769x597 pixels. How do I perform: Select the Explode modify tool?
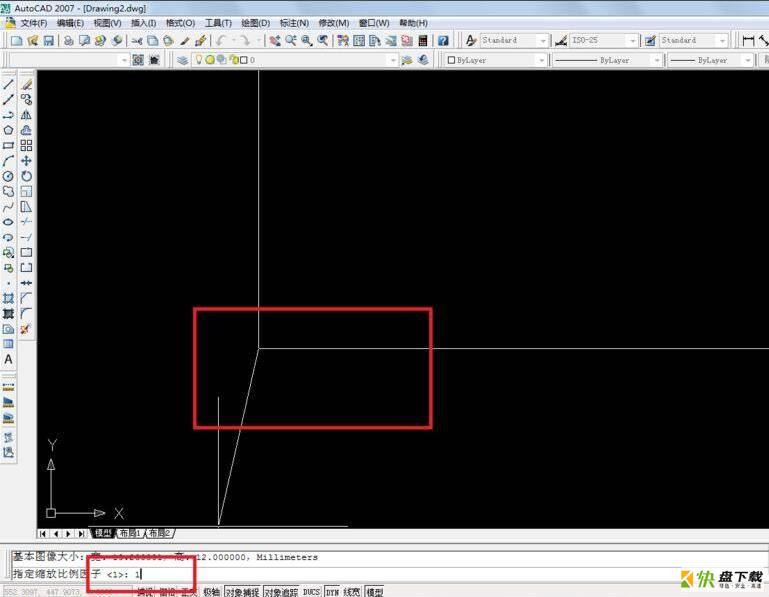[x=26, y=329]
